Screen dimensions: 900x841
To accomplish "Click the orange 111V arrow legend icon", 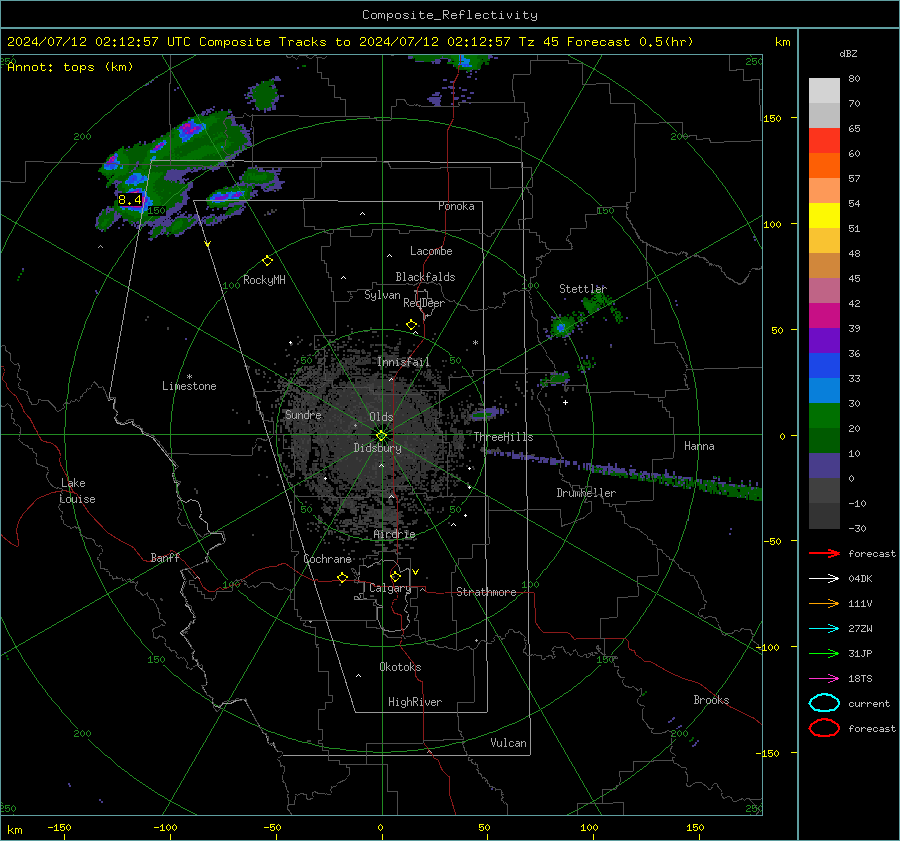I will coord(824,603).
